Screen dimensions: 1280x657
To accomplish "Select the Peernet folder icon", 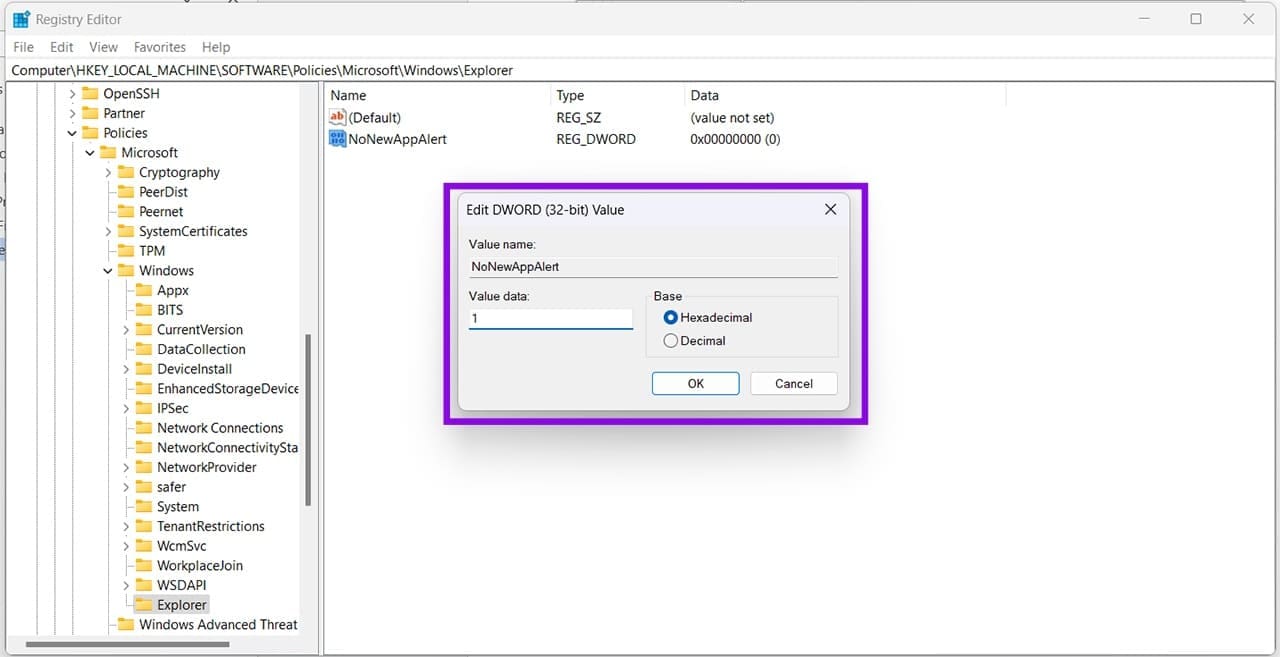I will [x=126, y=211].
